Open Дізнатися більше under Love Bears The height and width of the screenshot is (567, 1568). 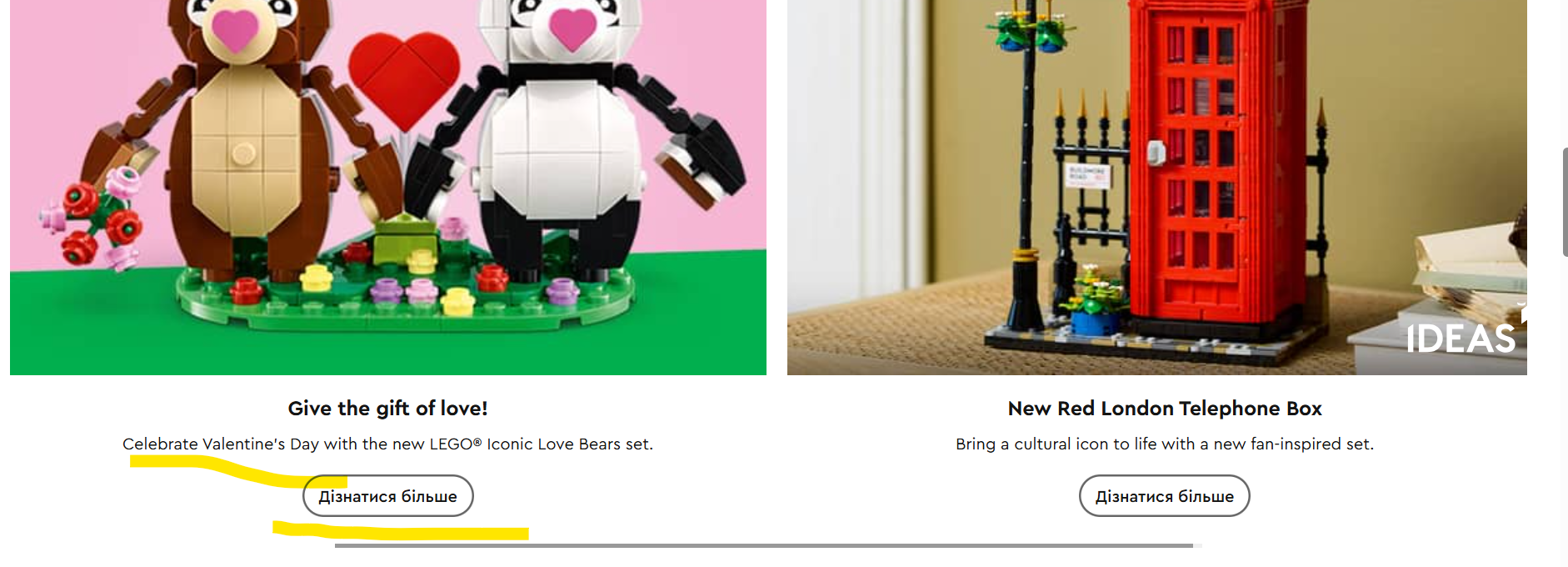(388, 496)
